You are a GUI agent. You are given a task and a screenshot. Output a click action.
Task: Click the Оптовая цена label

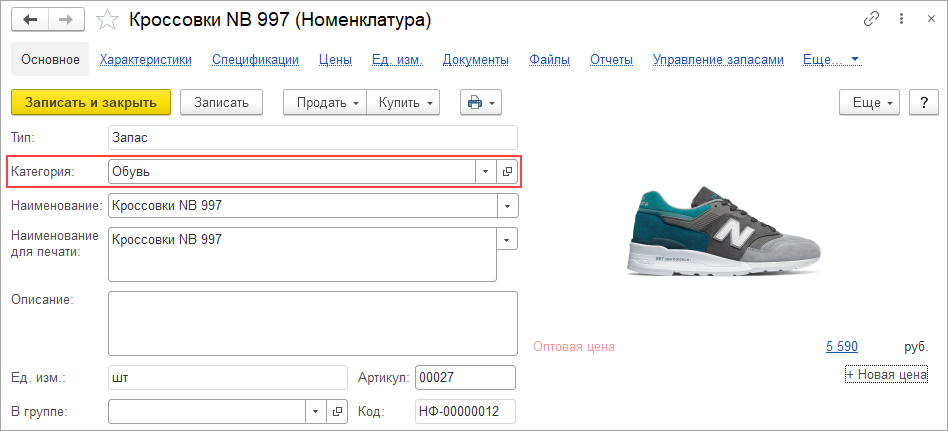click(x=574, y=346)
